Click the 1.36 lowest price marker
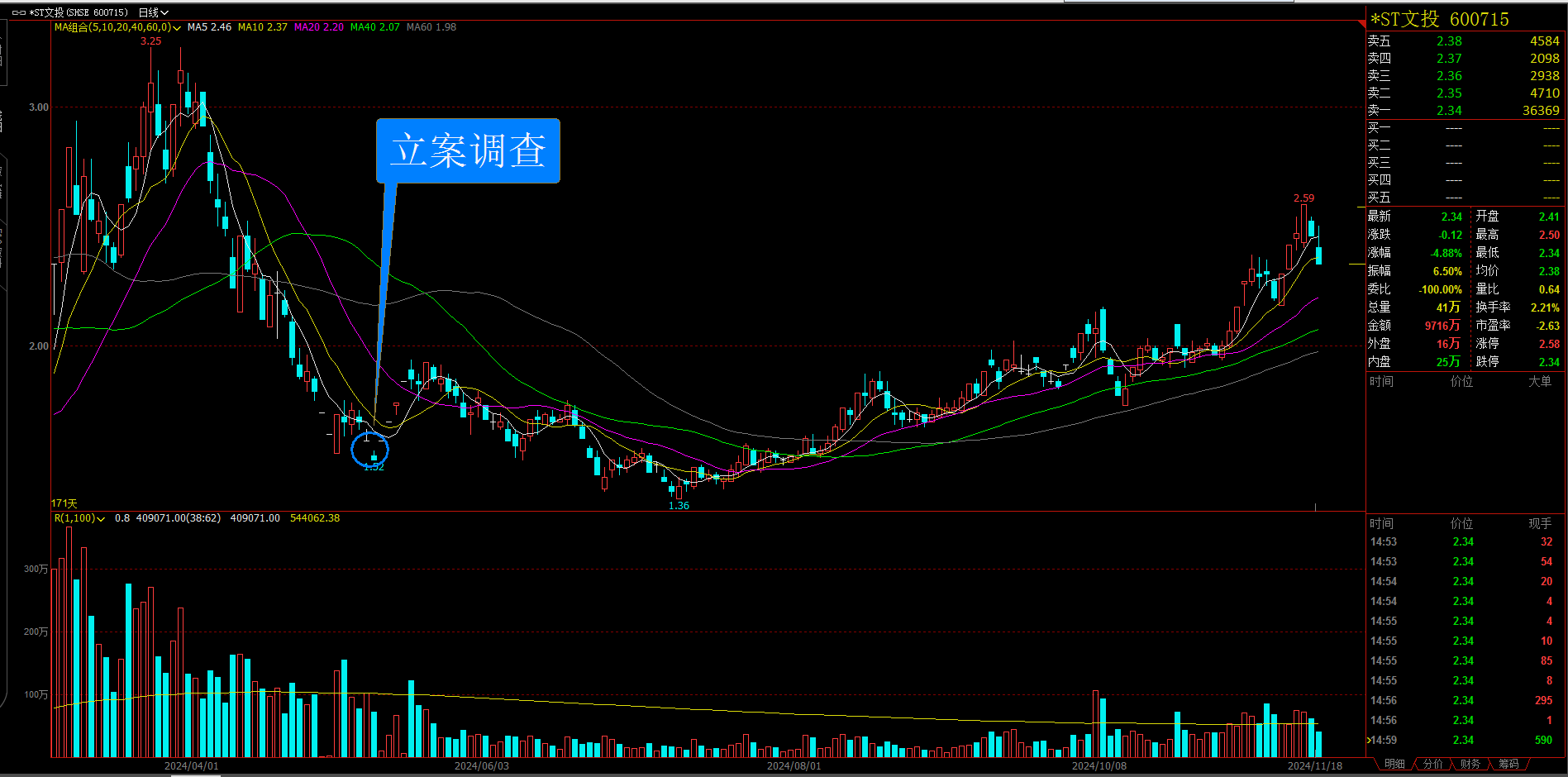The image size is (1568, 777). (679, 506)
